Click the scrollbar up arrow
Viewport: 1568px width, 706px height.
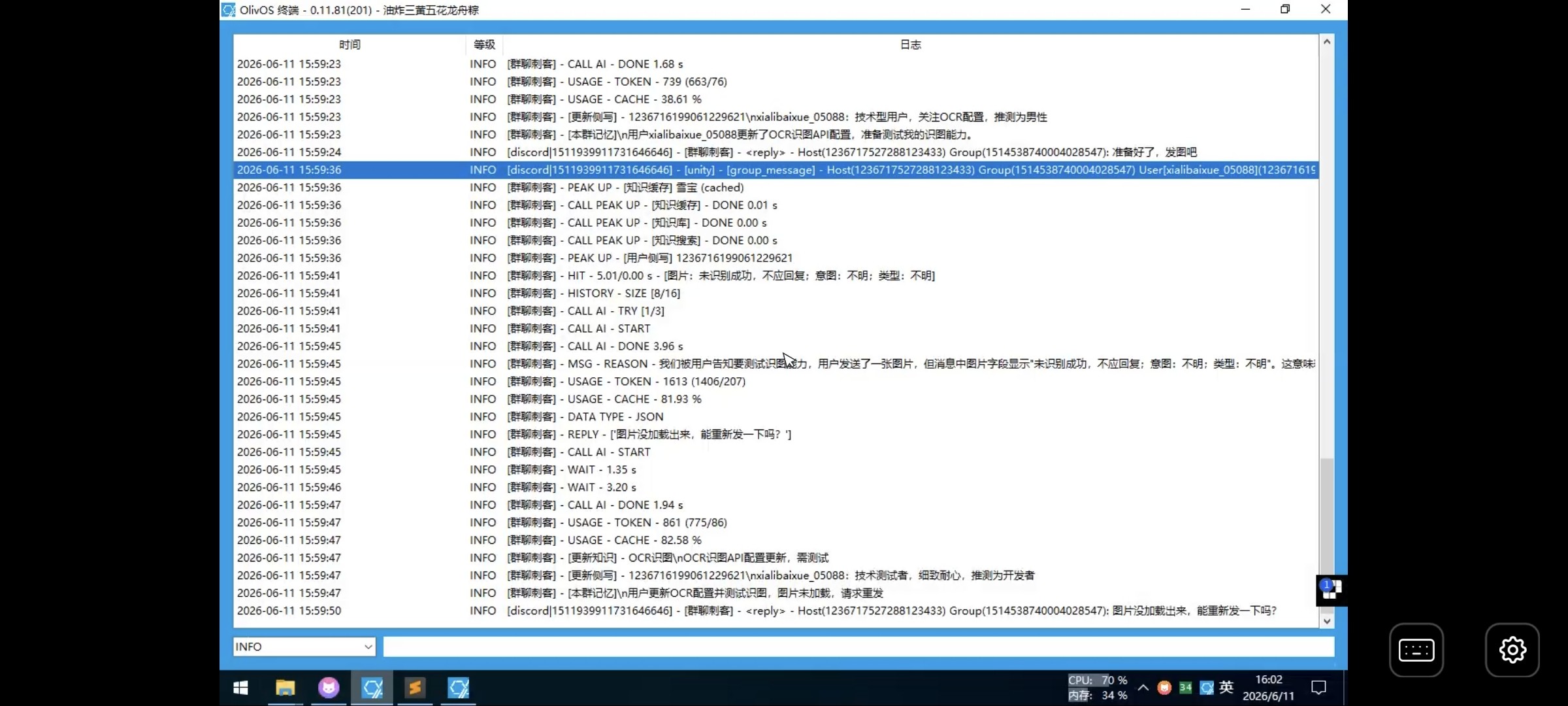tap(1326, 42)
